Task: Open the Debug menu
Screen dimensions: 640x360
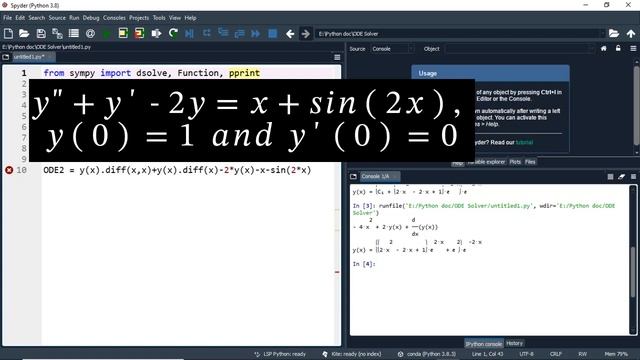Action: pos(91,18)
